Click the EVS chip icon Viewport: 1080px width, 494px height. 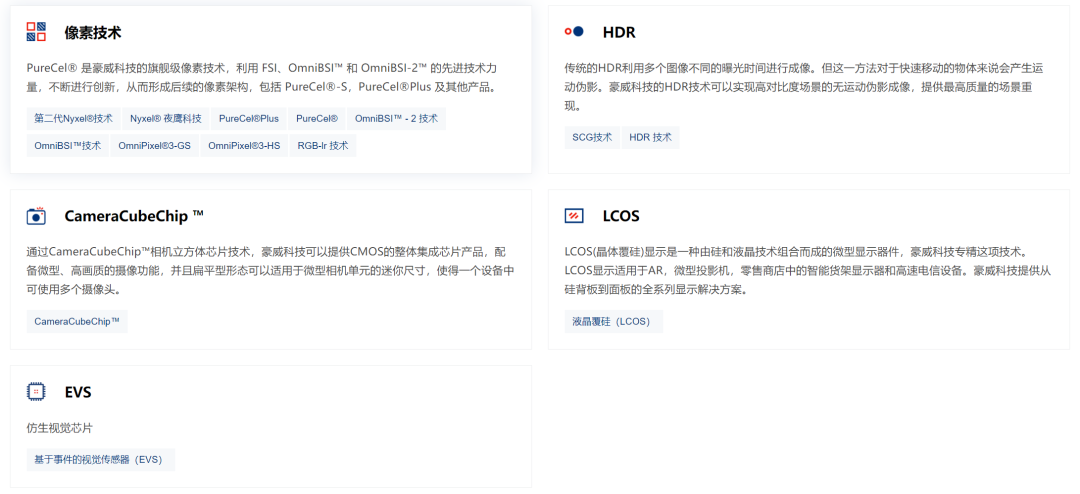pyautogui.click(x=37, y=391)
